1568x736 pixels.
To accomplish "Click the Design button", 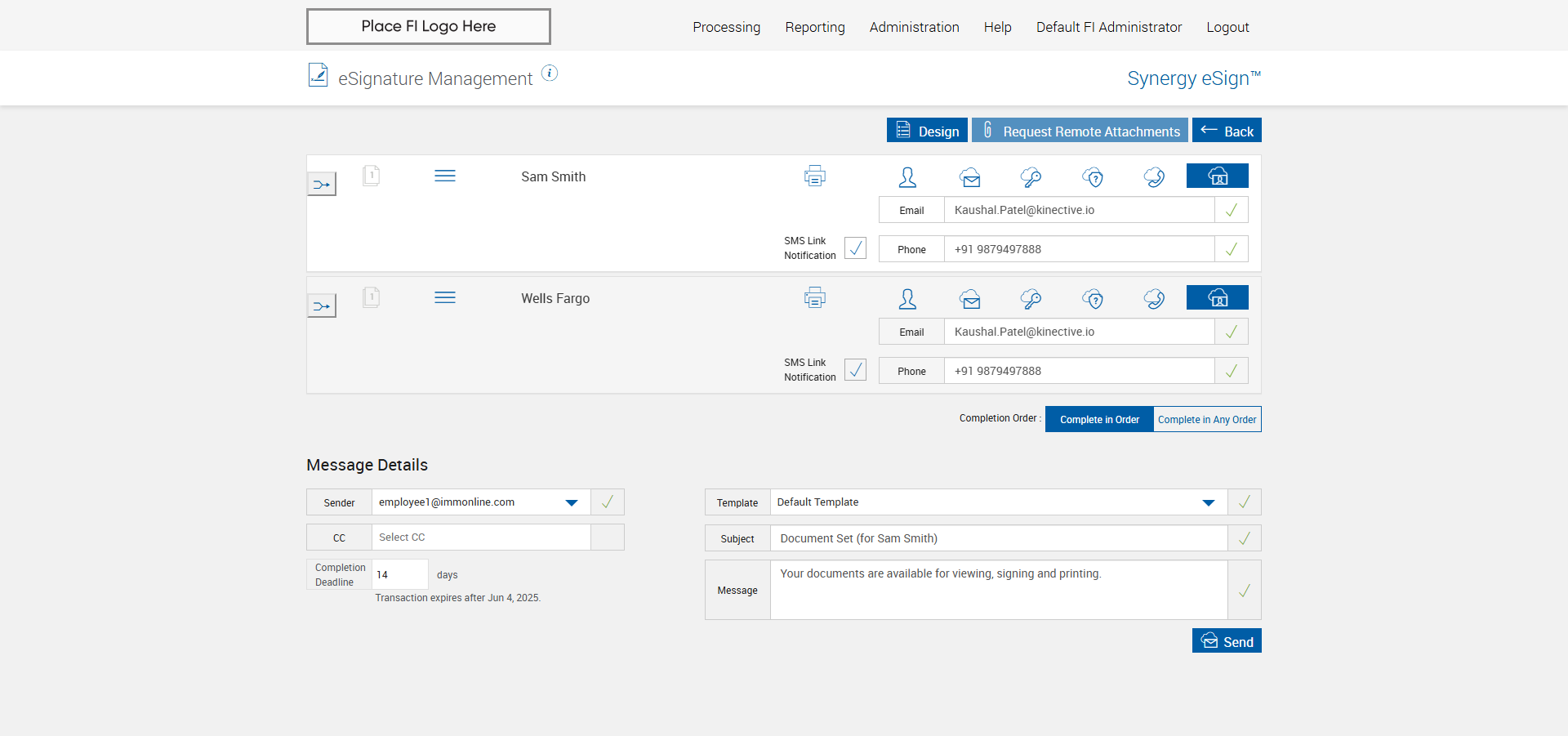I will click(927, 131).
